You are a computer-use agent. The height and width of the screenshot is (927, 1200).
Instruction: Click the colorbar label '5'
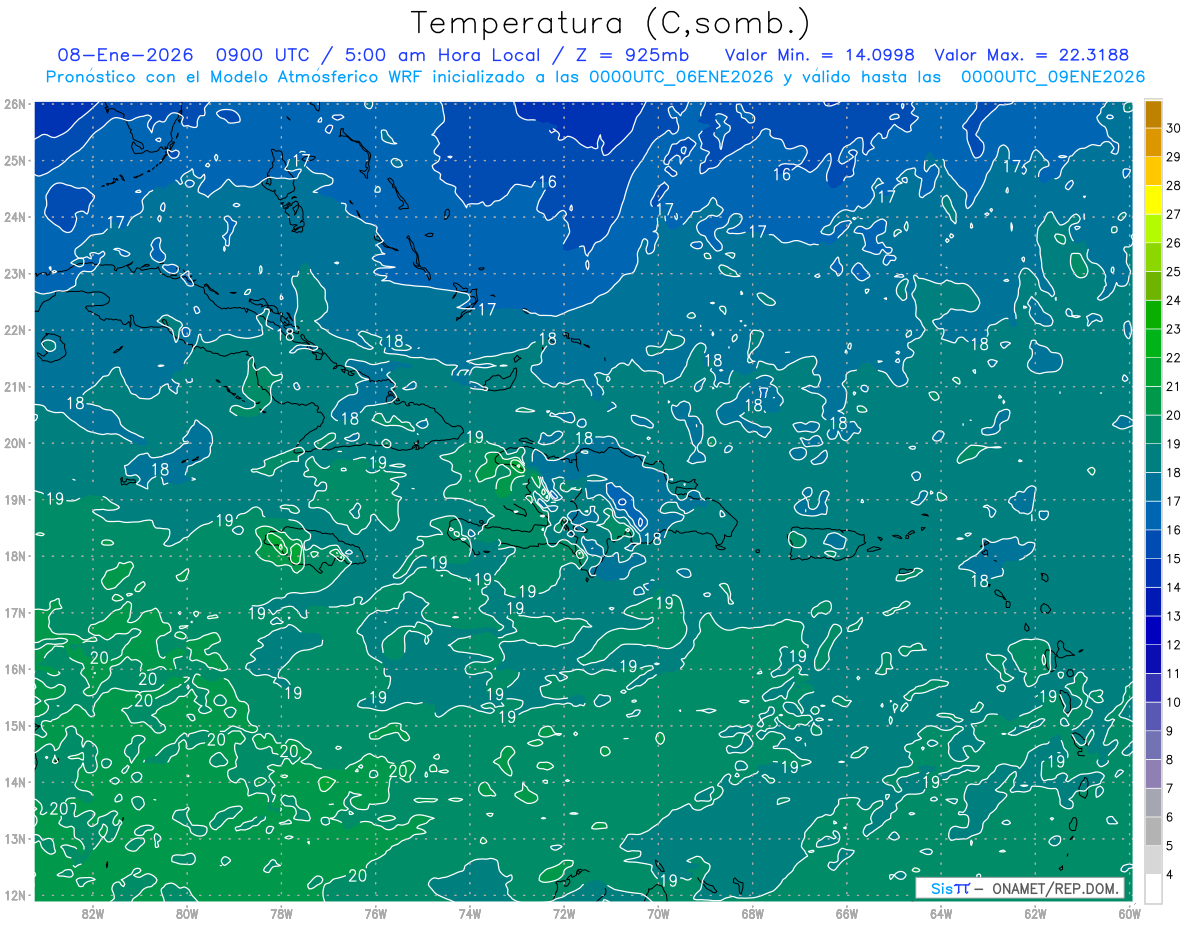tap(1170, 846)
